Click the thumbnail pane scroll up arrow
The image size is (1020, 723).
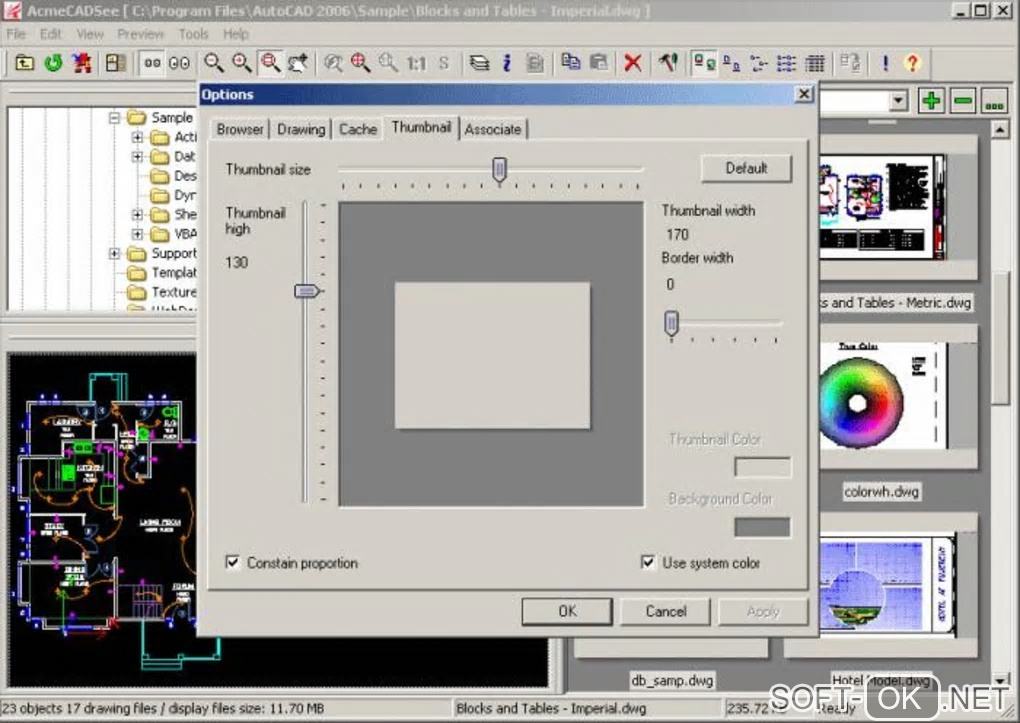[x=1000, y=130]
